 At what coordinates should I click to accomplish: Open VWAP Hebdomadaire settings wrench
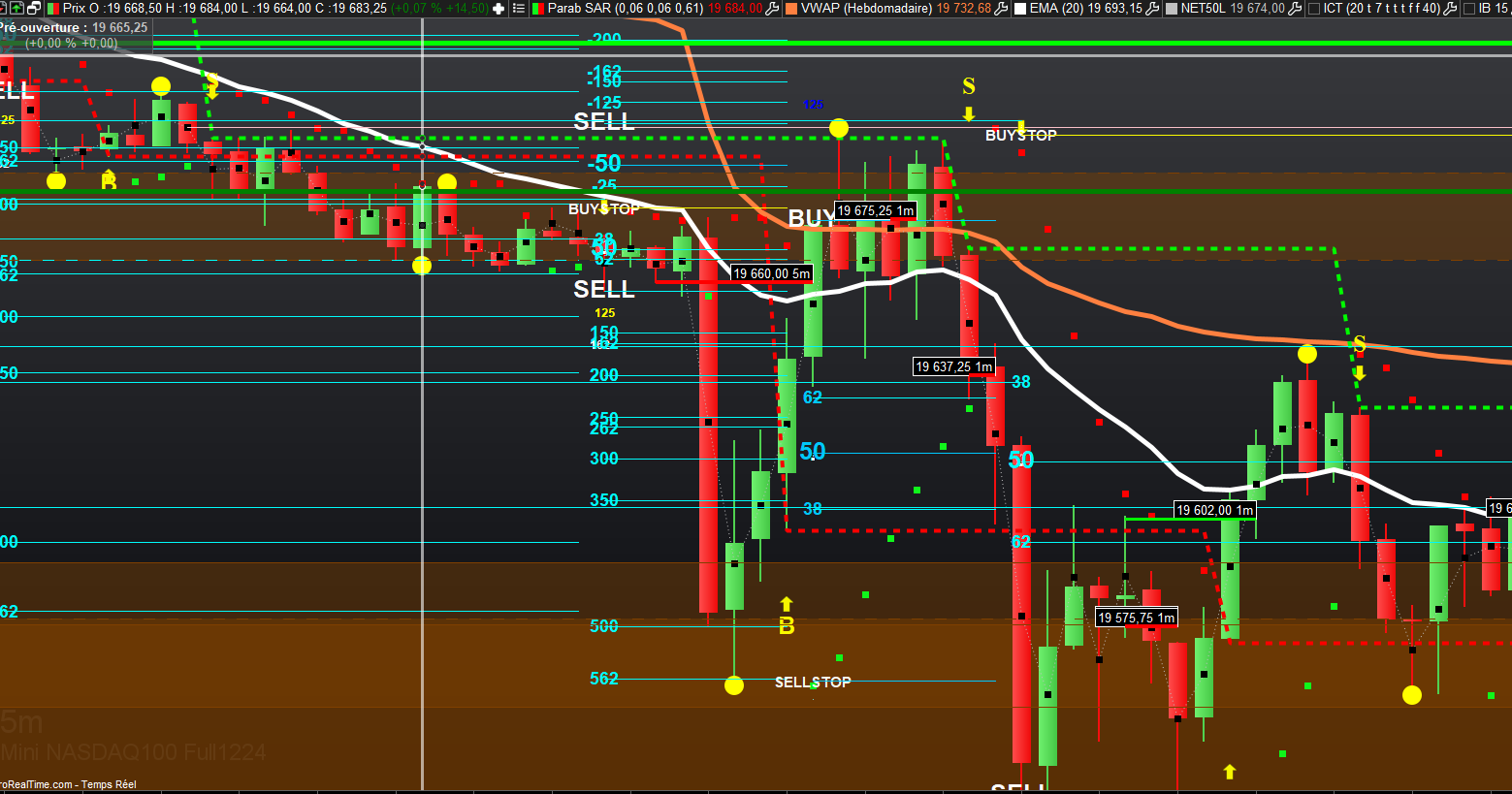1002,8
